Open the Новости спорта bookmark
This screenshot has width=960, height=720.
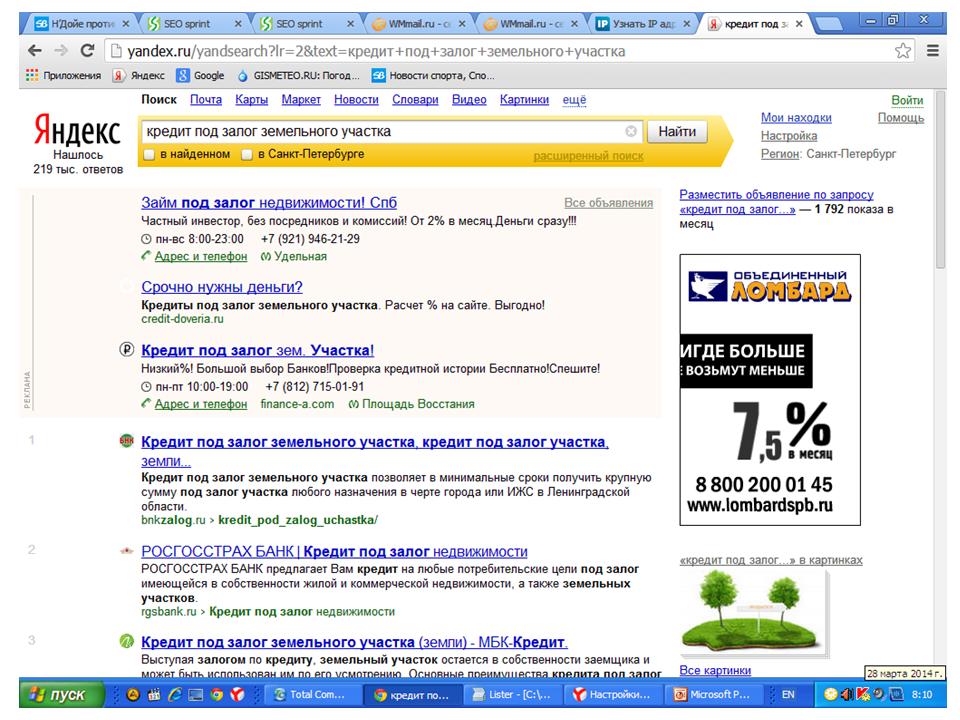433,75
